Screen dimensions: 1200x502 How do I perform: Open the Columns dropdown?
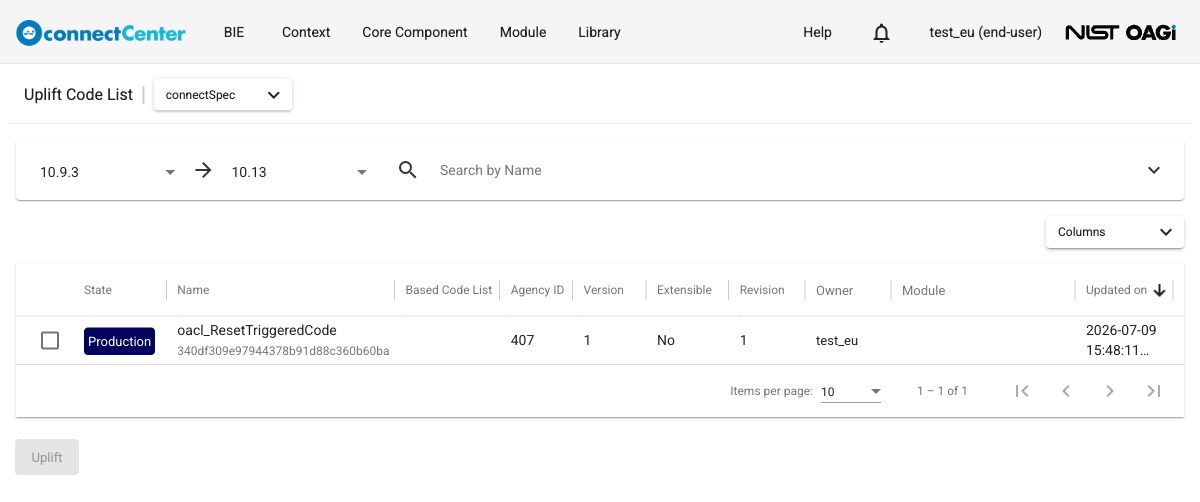coord(1115,232)
